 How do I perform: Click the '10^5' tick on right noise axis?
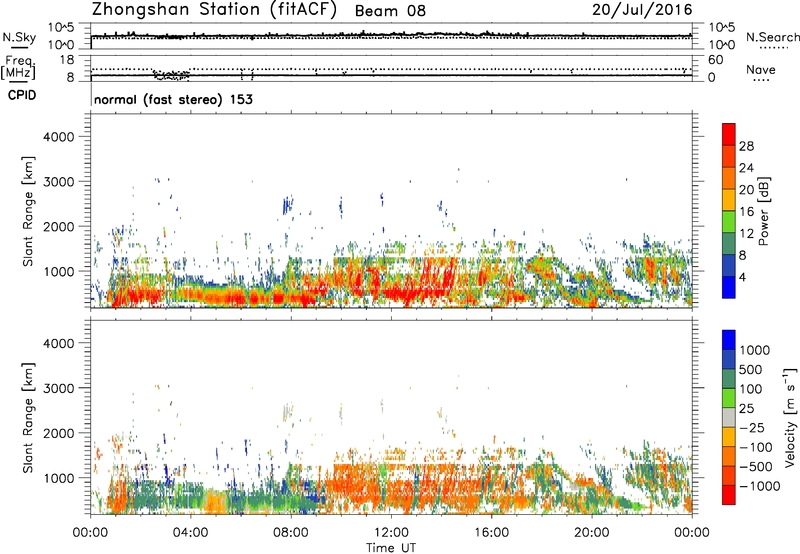[x=721, y=28]
